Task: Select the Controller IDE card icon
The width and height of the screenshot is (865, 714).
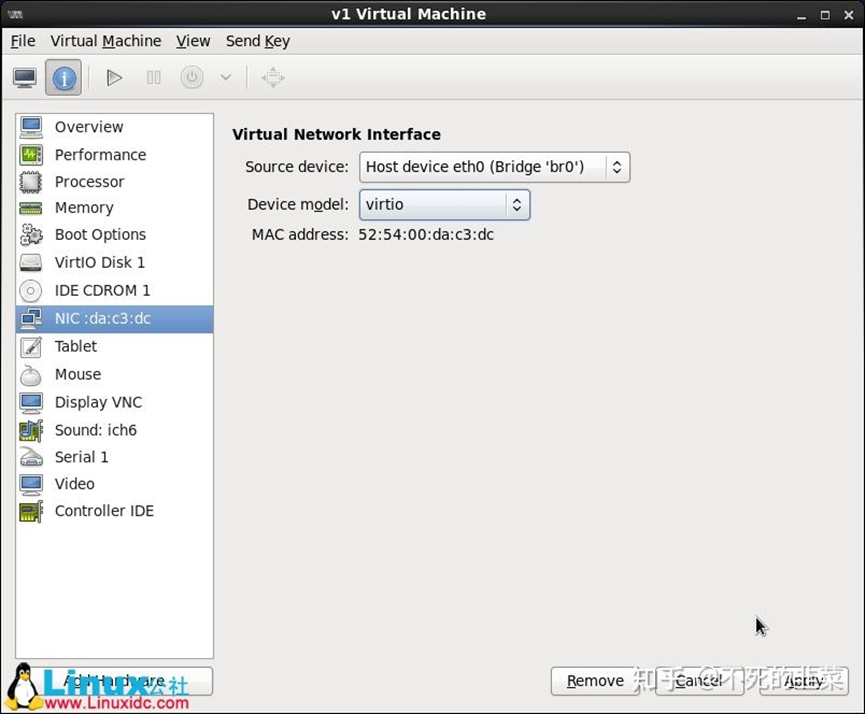Action: [x=31, y=511]
